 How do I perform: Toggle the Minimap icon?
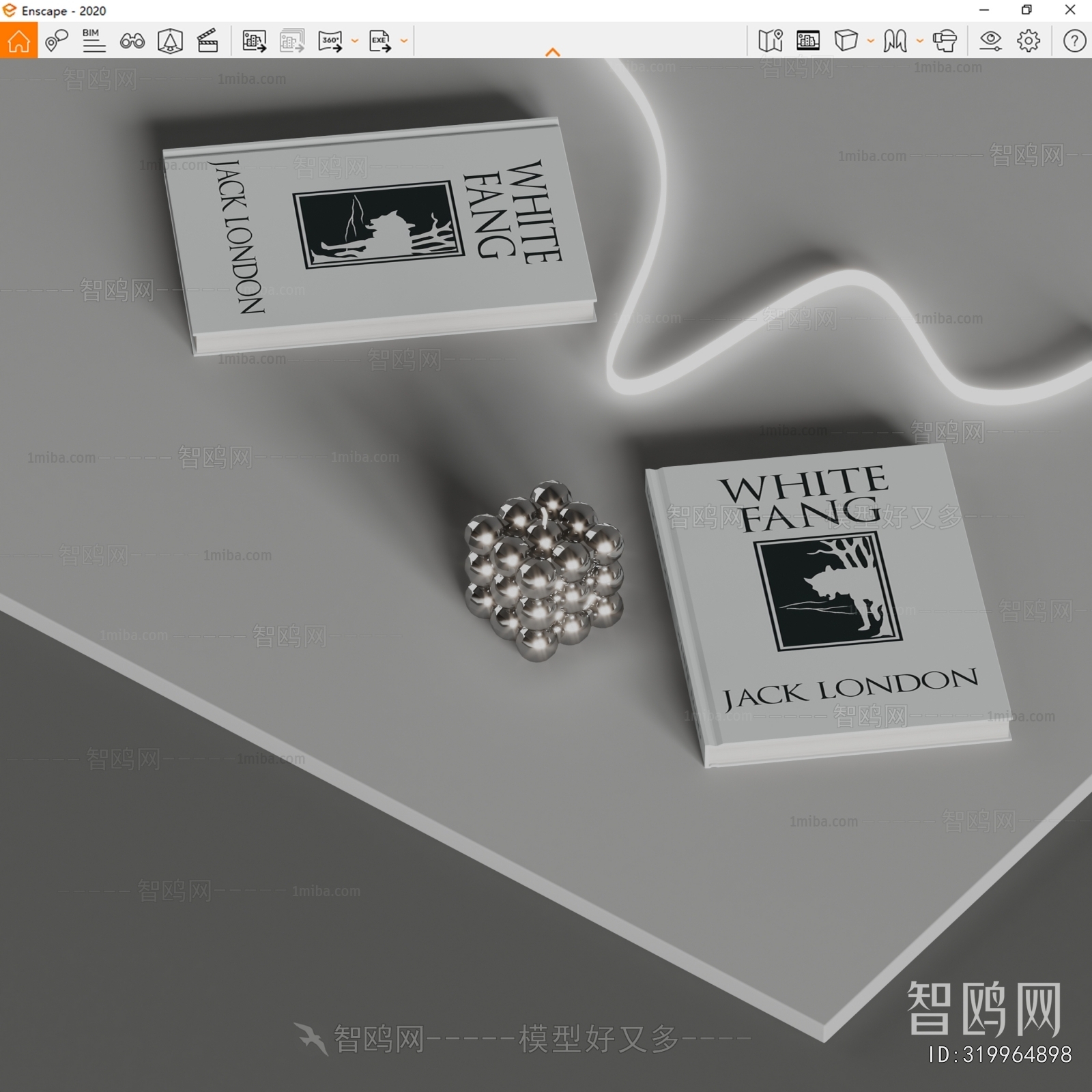[x=771, y=41]
